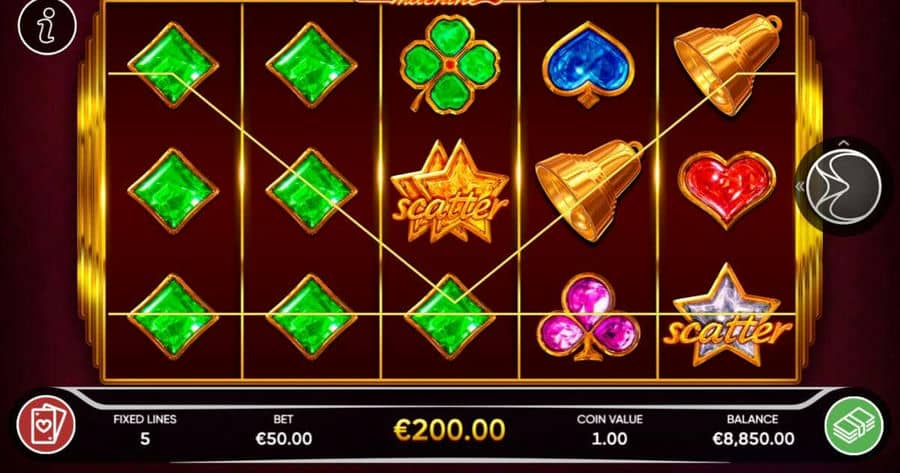Collect winnings with green cash button
The image size is (900, 473).
(x=854, y=425)
